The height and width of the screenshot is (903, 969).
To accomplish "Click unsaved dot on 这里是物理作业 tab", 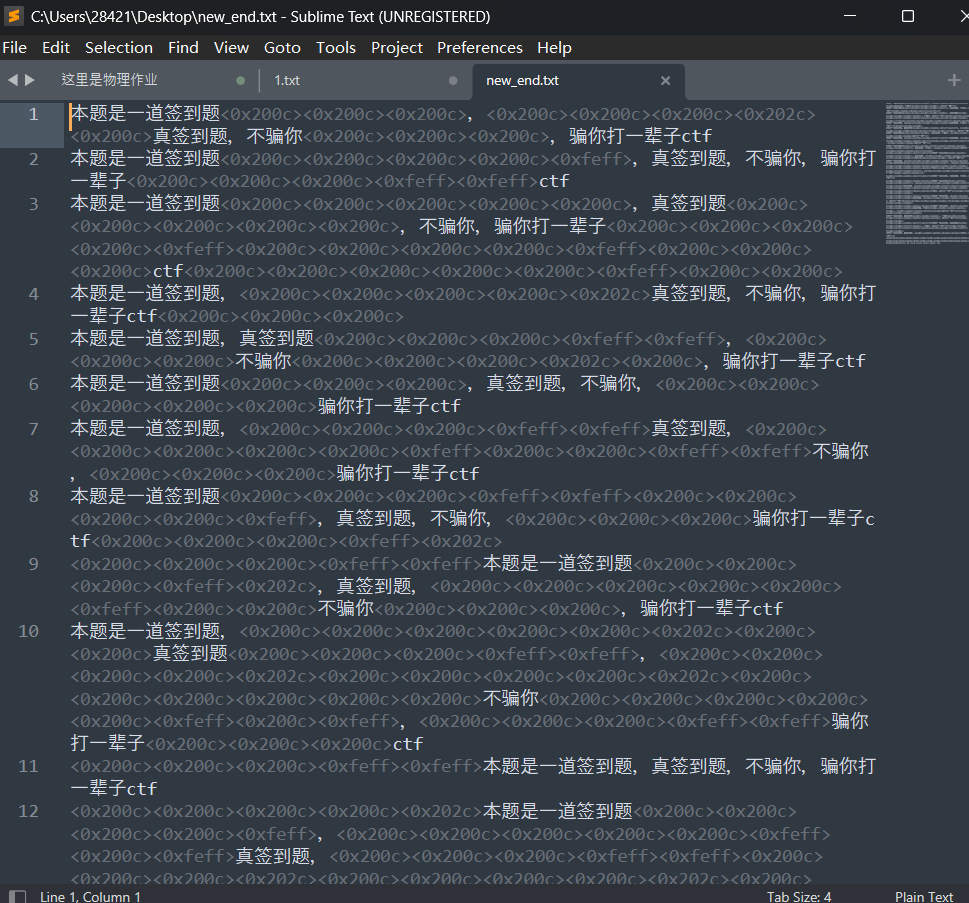I will point(240,80).
